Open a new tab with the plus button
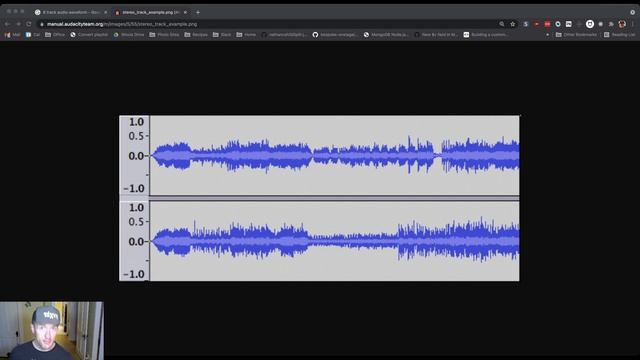This screenshot has height=360, width=640. click(x=198, y=12)
